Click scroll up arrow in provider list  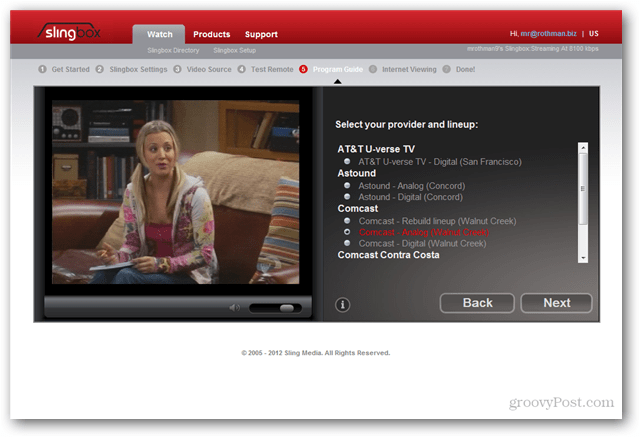click(x=583, y=147)
